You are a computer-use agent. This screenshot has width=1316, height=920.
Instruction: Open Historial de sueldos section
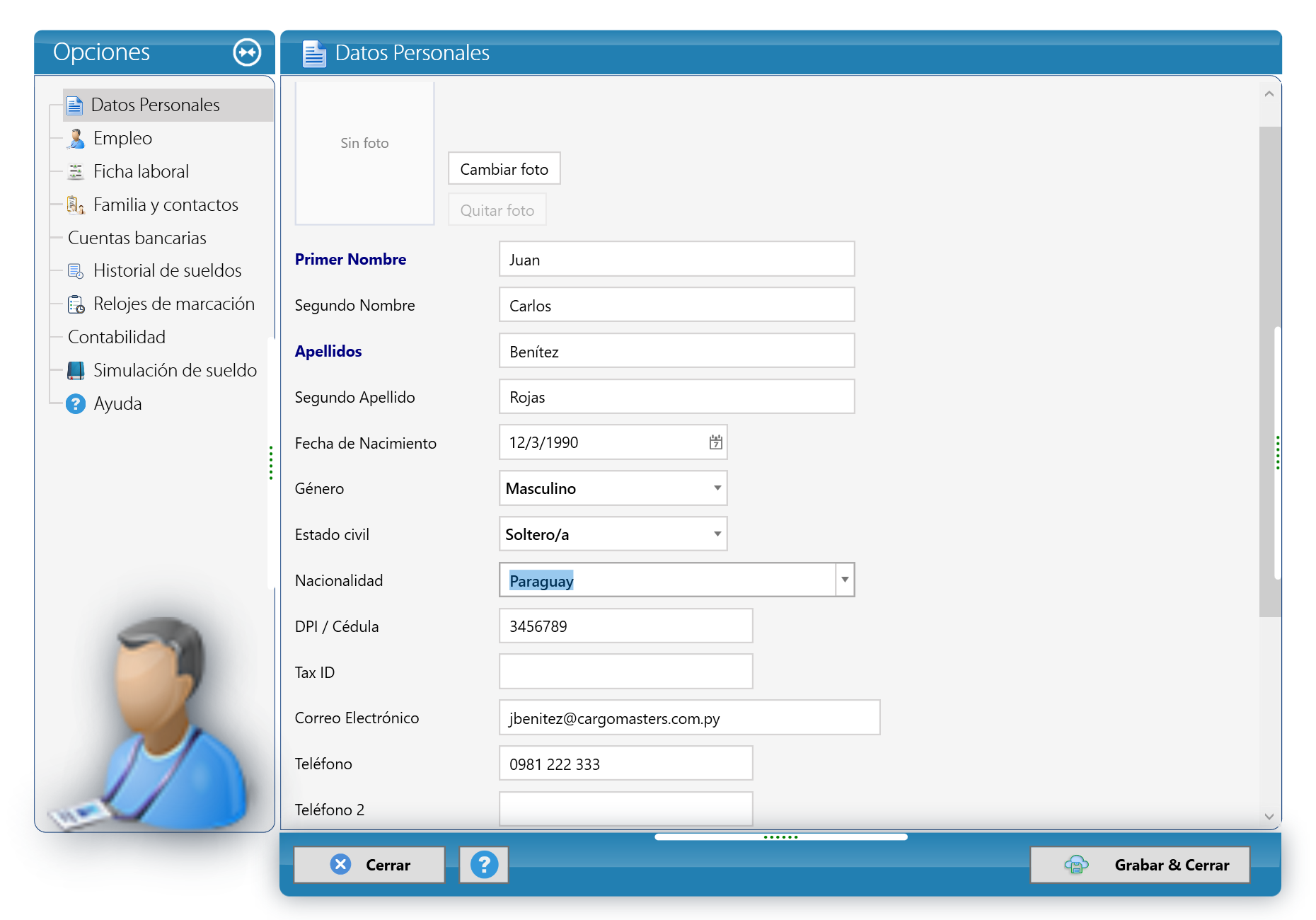[168, 271]
